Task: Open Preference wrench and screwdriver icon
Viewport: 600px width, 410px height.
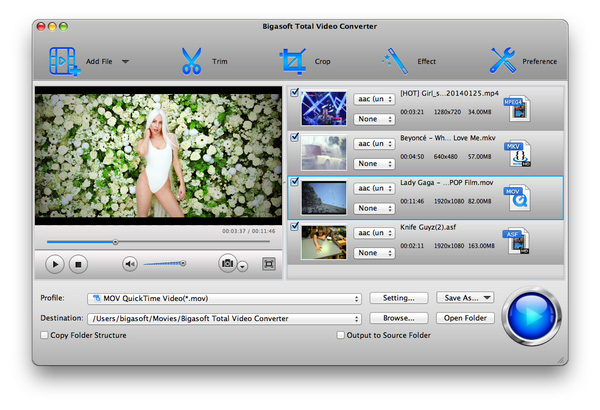Action: [503, 60]
